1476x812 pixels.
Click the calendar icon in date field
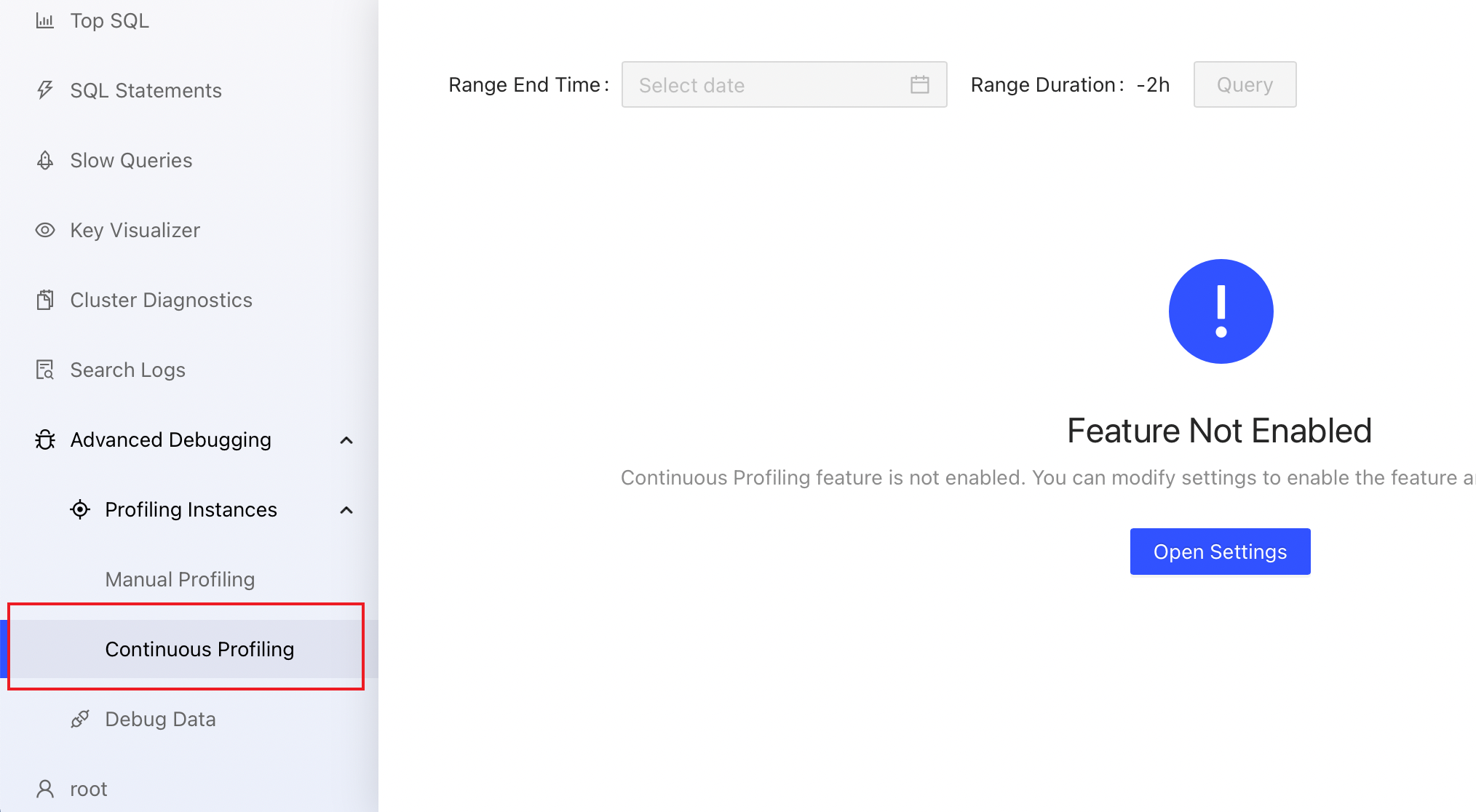click(919, 85)
